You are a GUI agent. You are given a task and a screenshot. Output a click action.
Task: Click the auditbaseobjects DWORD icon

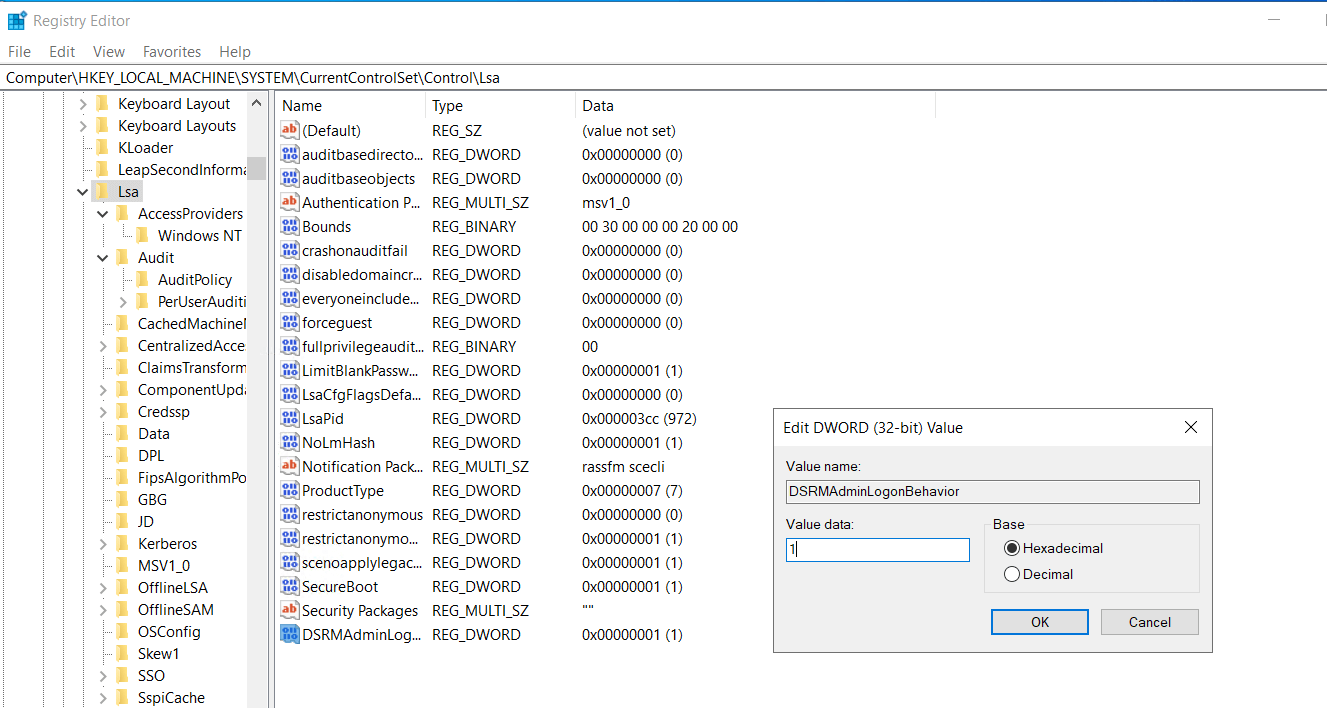[x=290, y=178]
